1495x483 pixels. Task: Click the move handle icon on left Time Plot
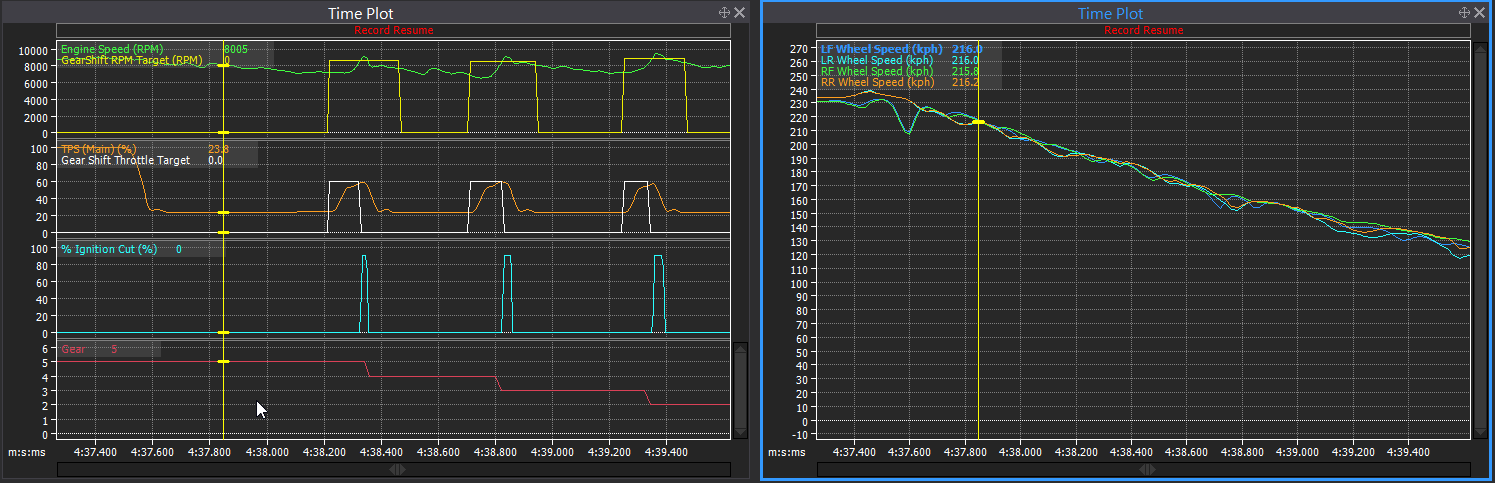click(x=724, y=13)
